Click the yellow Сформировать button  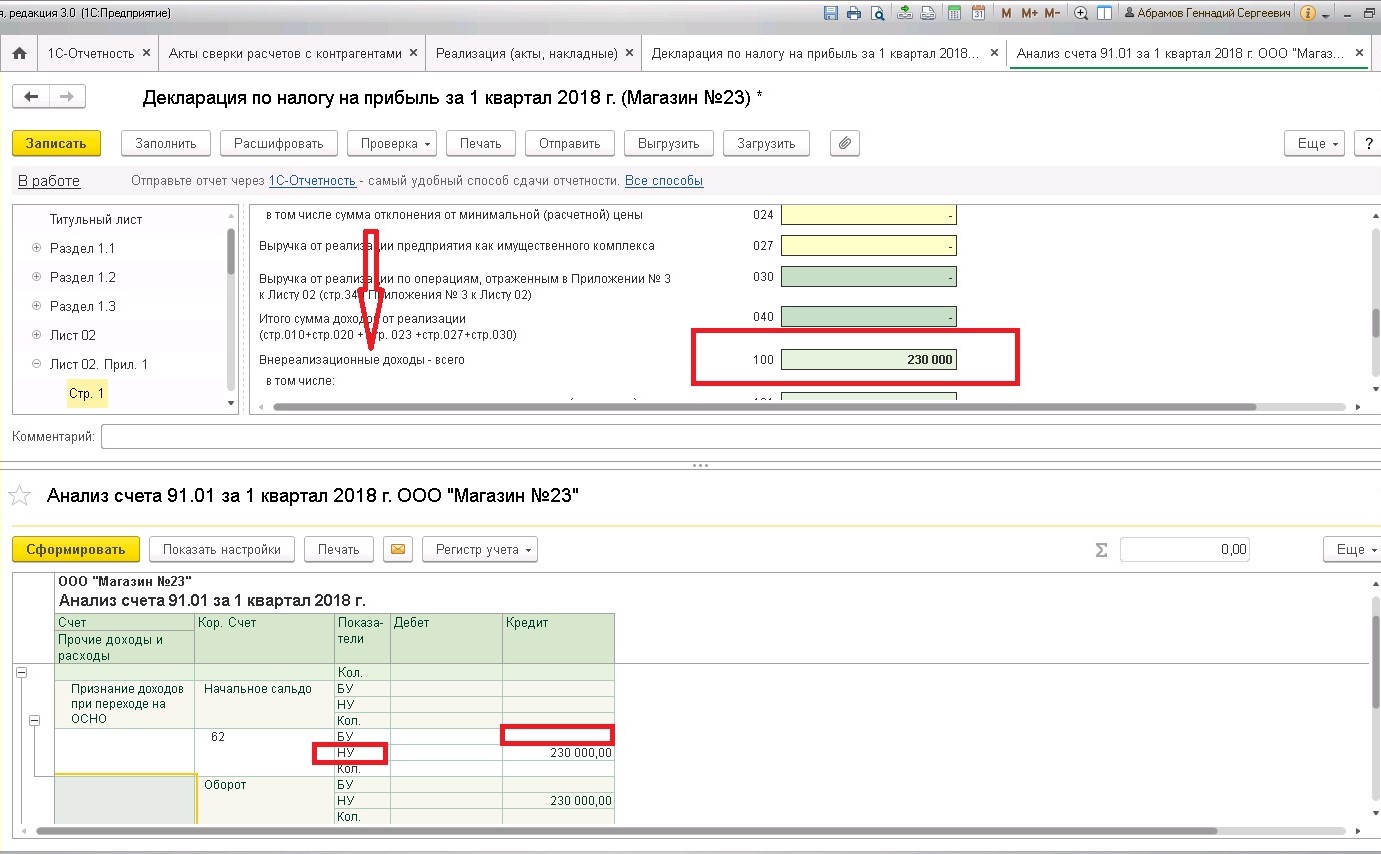[76, 549]
